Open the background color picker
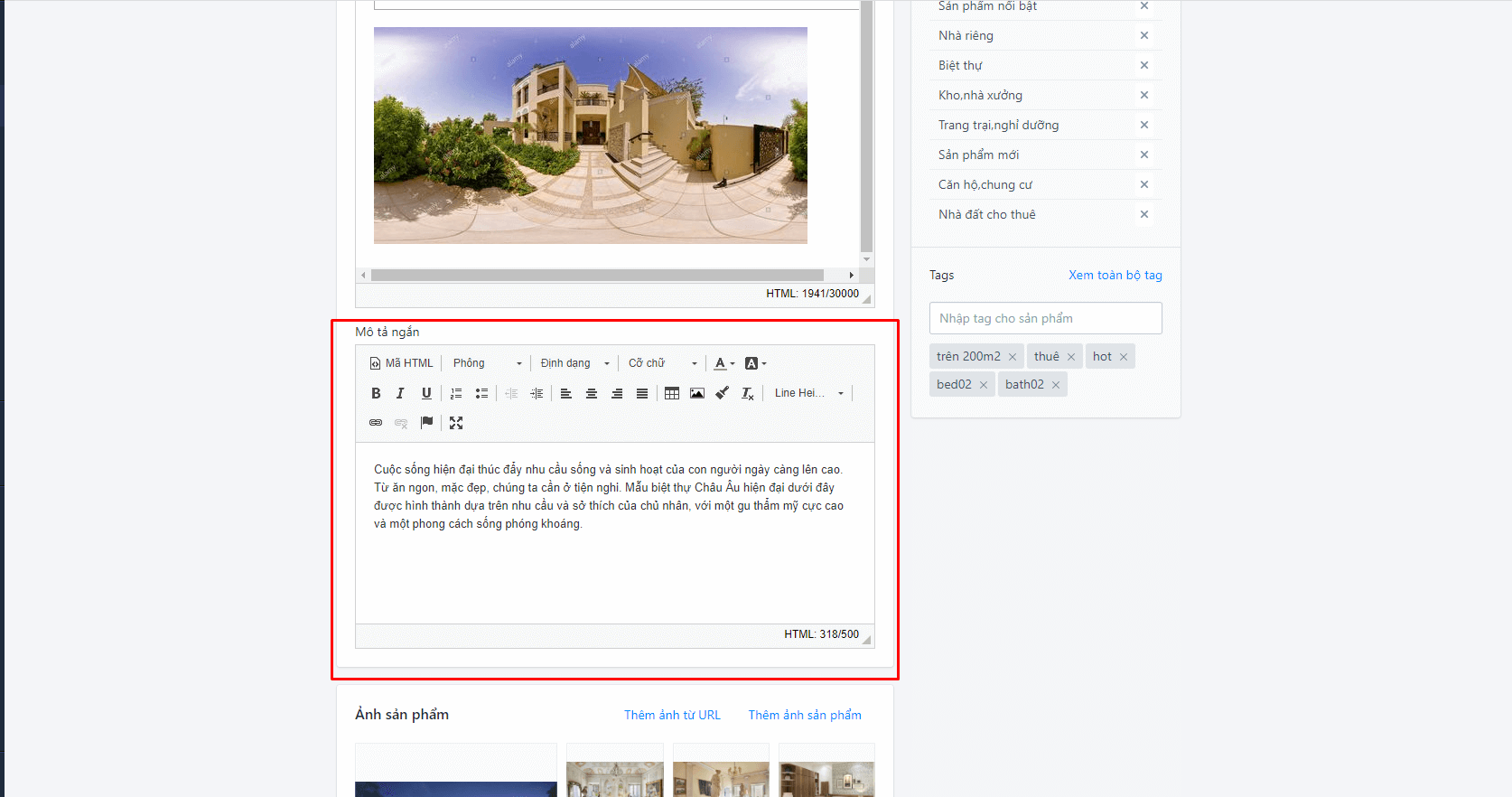Screen dimensions: 1512x797 (755, 363)
